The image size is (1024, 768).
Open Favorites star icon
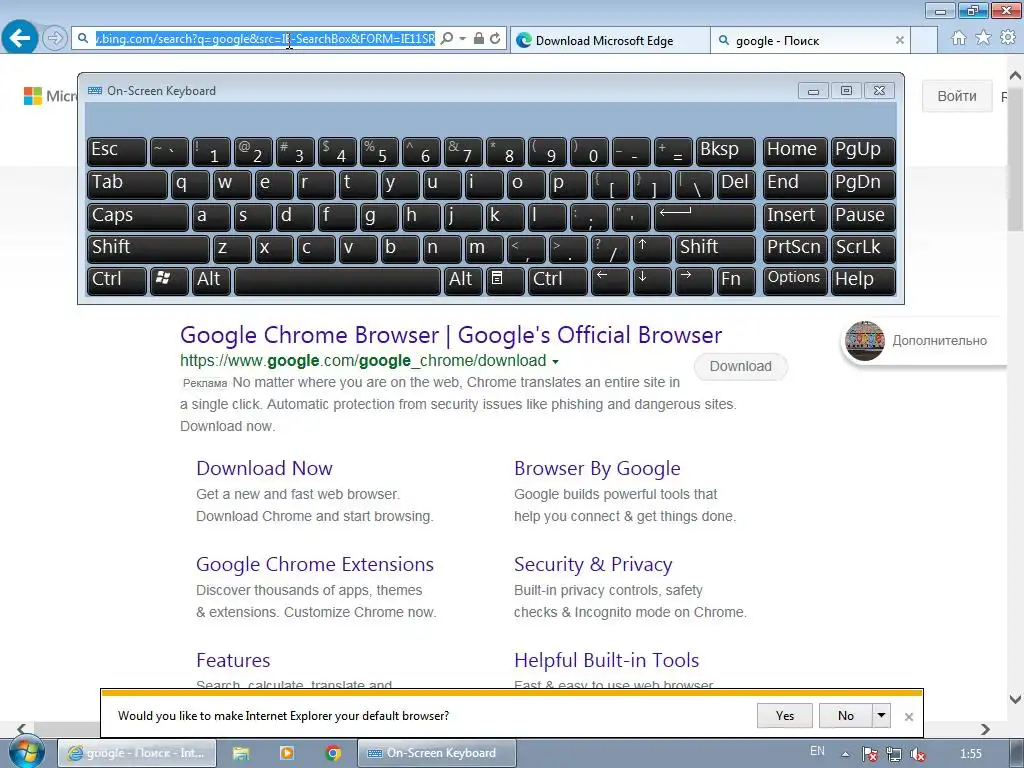coord(983,38)
